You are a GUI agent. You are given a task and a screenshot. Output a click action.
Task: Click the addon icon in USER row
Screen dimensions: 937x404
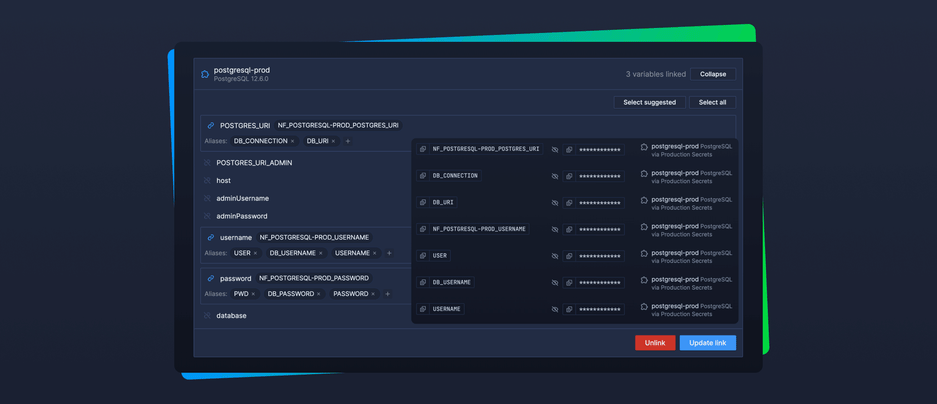[644, 253]
